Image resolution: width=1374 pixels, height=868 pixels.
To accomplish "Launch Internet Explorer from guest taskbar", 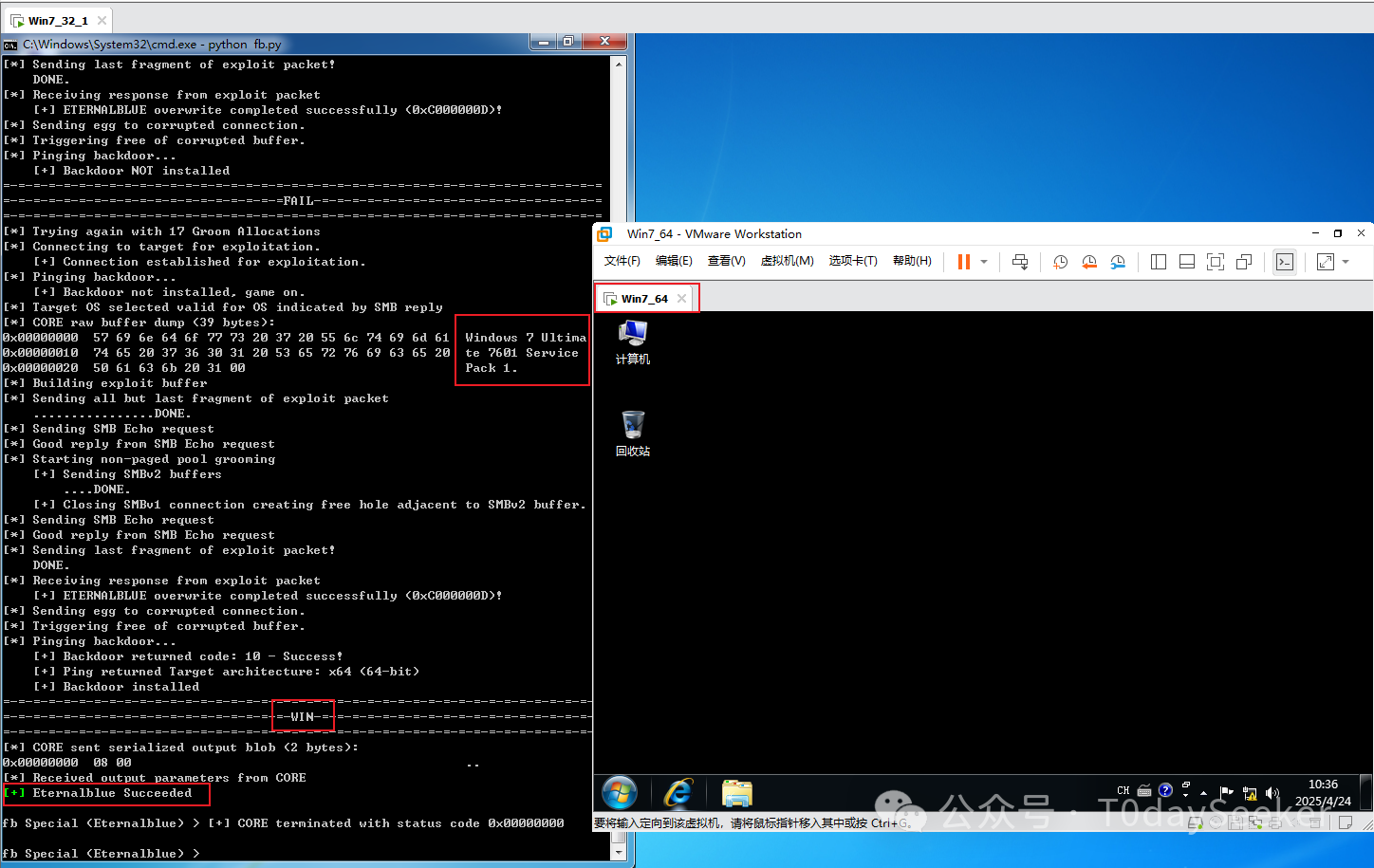I will [678, 793].
